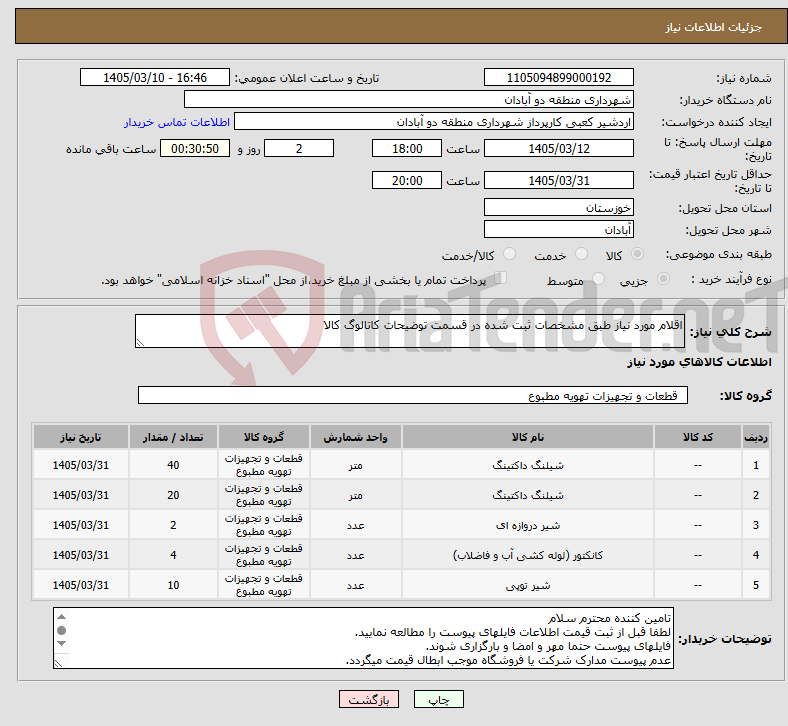Click the remaining days field showing 2
This screenshot has height=726, width=788.
click(299, 149)
